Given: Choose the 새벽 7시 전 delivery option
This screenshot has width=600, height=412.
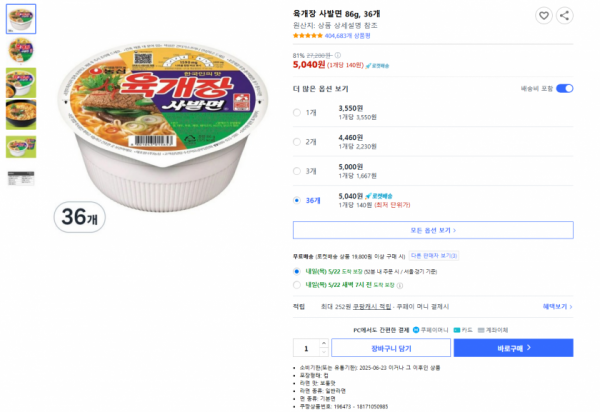Looking at the screenshot, I should (x=297, y=285).
